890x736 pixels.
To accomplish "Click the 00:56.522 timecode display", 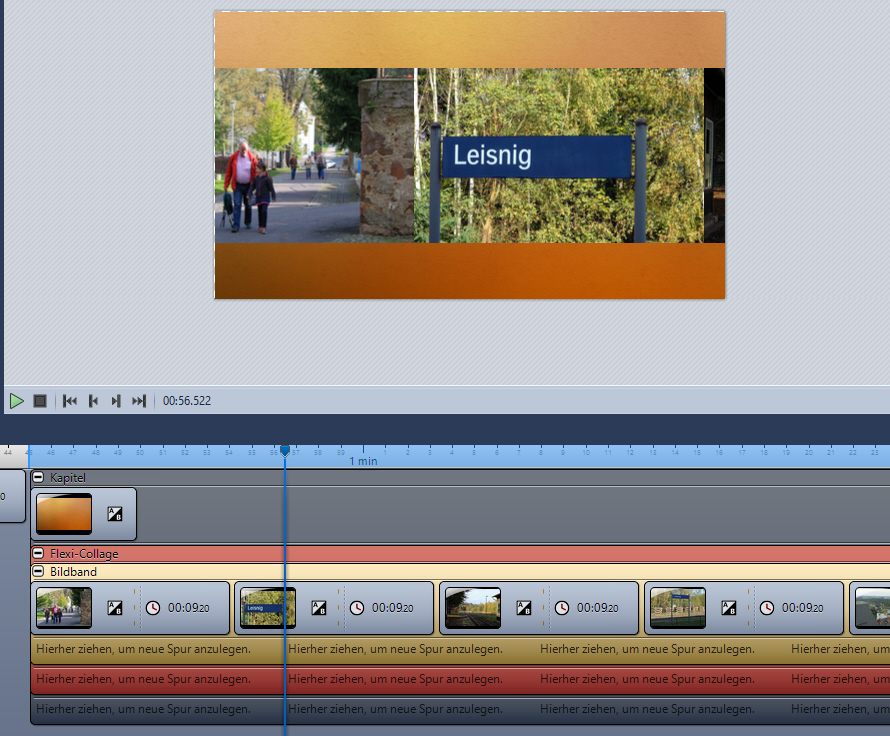I will pos(187,401).
